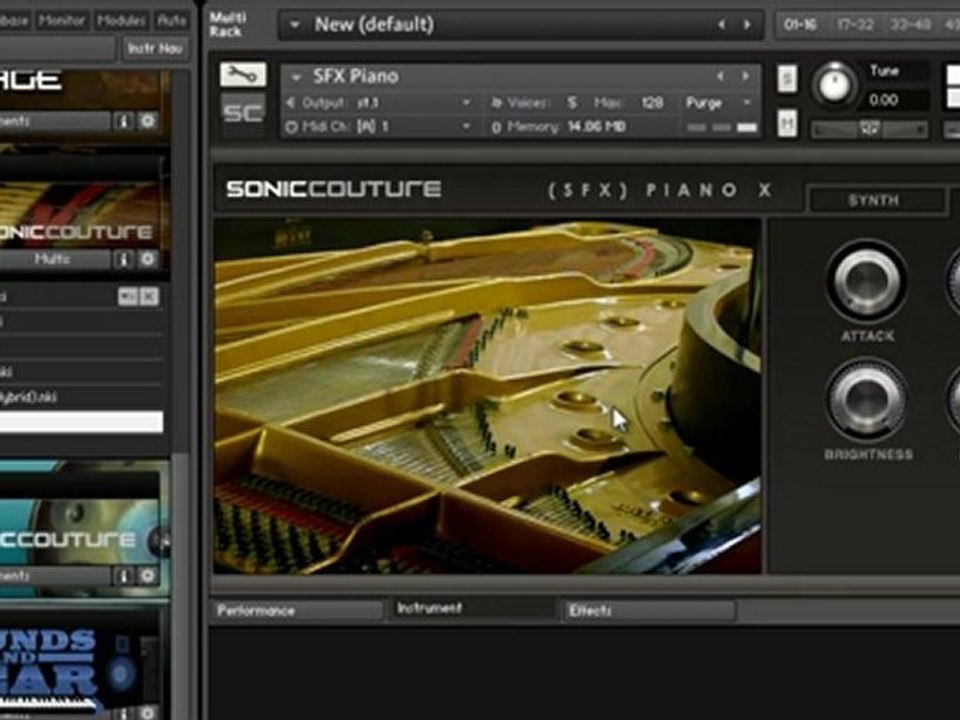Open info icon for the Multis library
Image resolution: width=960 pixels, height=720 pixels.
123,260
